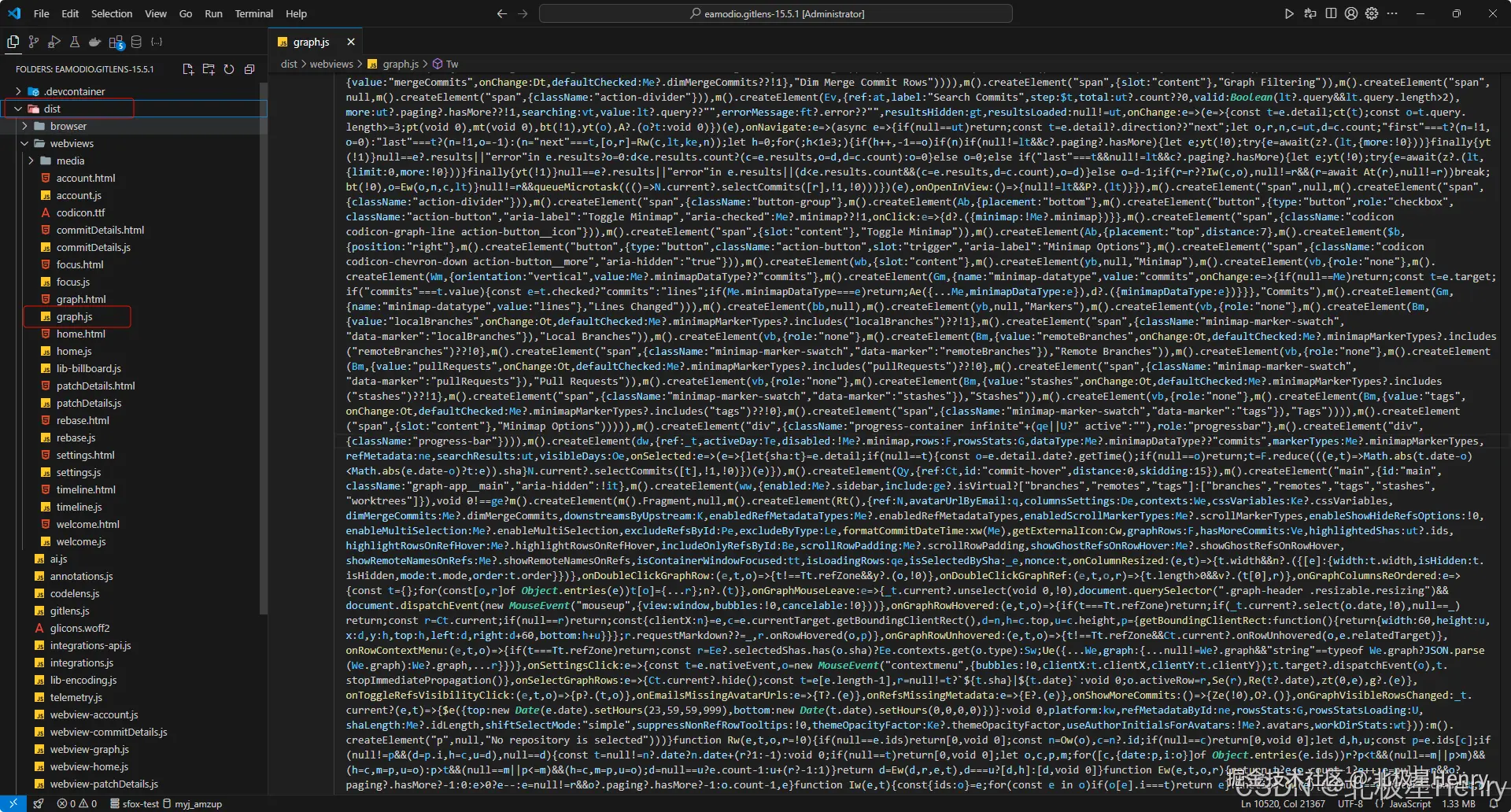Open the Selection menu

112,13
